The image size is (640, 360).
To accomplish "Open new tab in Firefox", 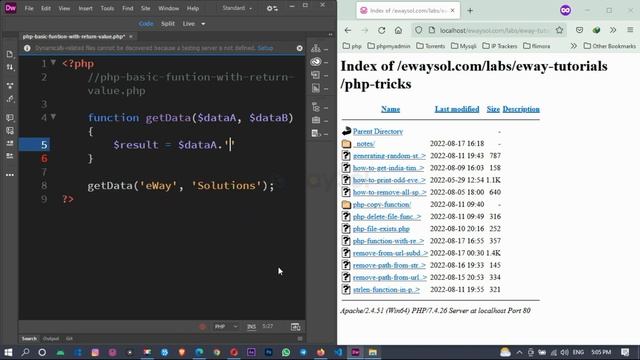I will click(470, 11).
